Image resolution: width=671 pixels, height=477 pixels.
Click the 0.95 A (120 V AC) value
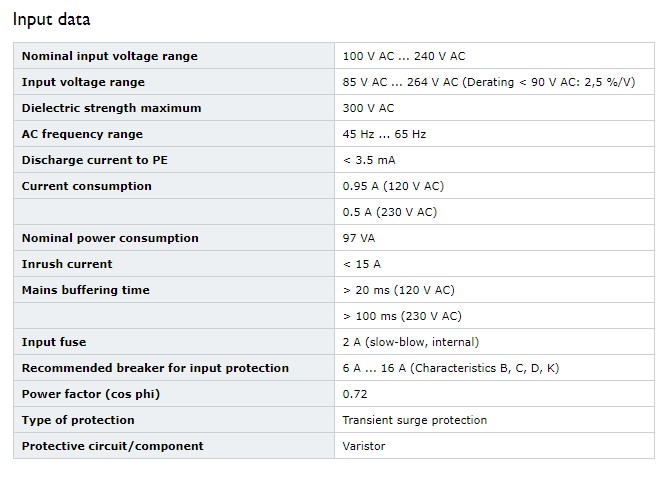[x=393, y=186]
